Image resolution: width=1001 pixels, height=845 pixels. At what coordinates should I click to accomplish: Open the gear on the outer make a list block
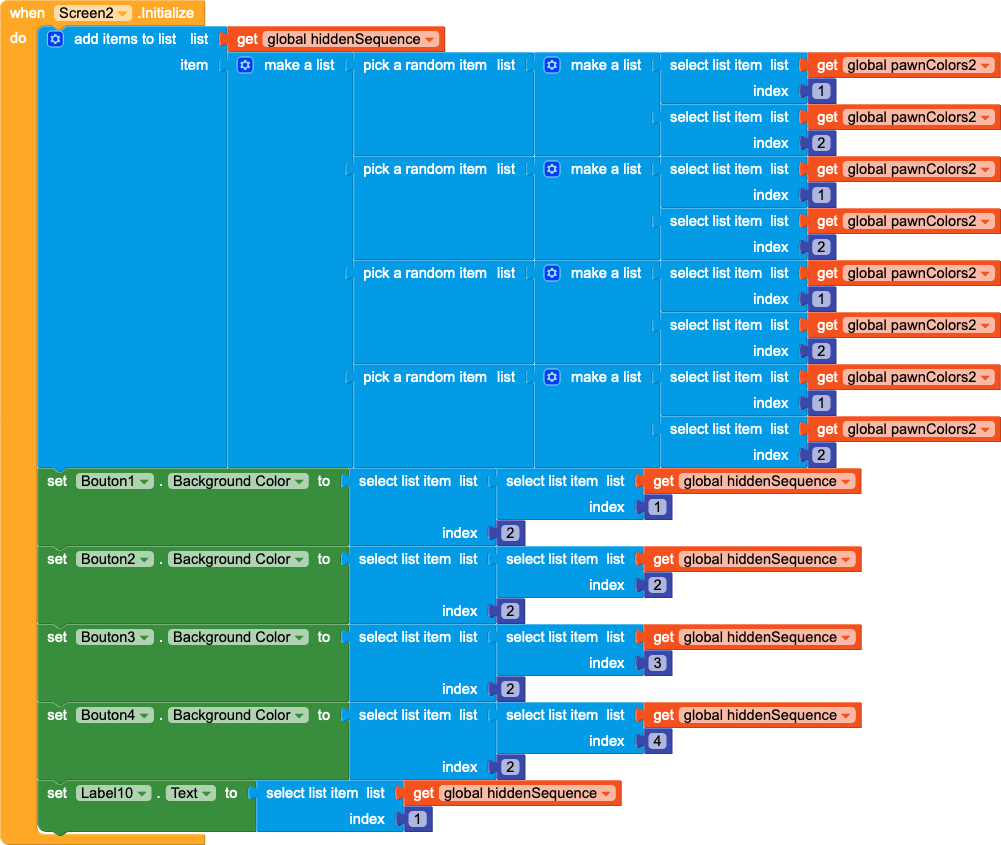(x=245, y=65)
